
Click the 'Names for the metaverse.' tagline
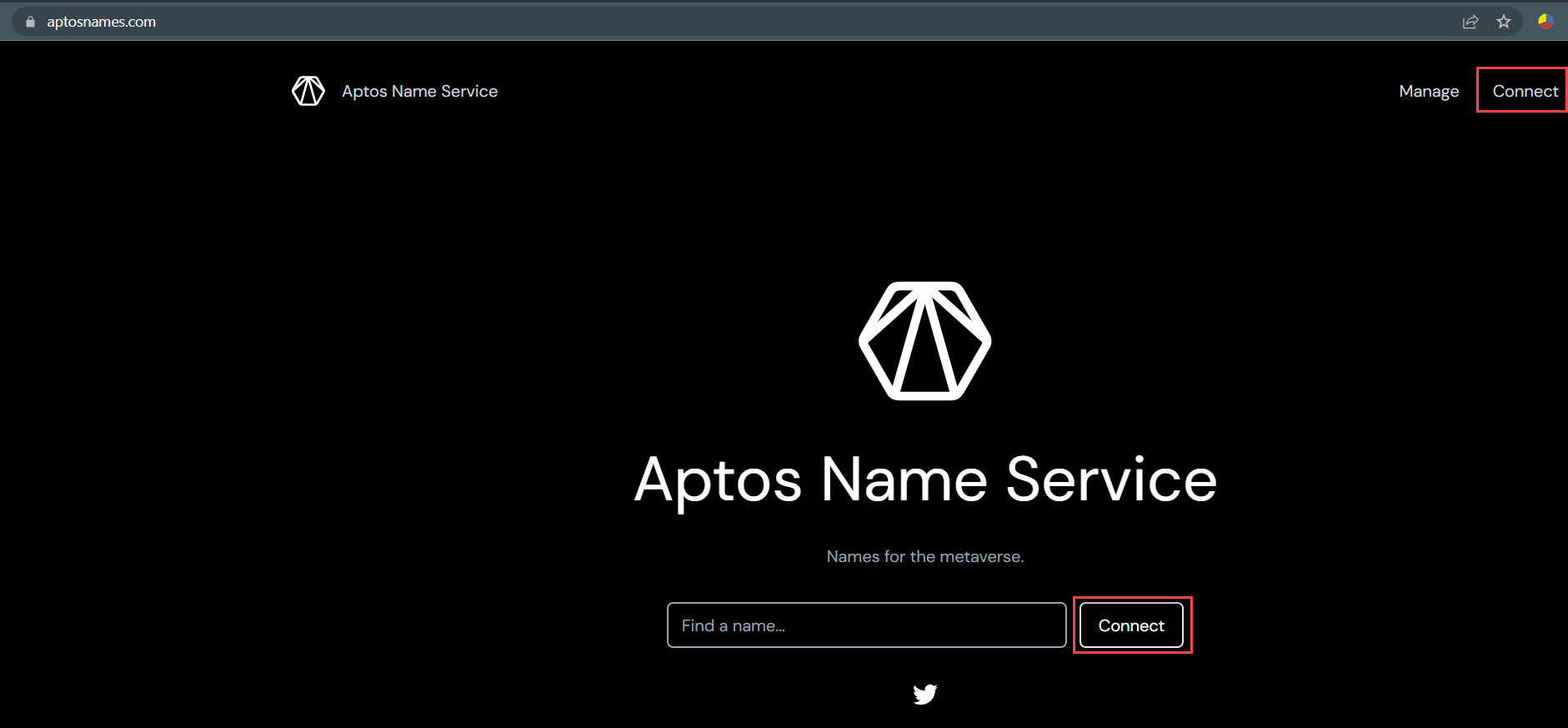(925, 556)
